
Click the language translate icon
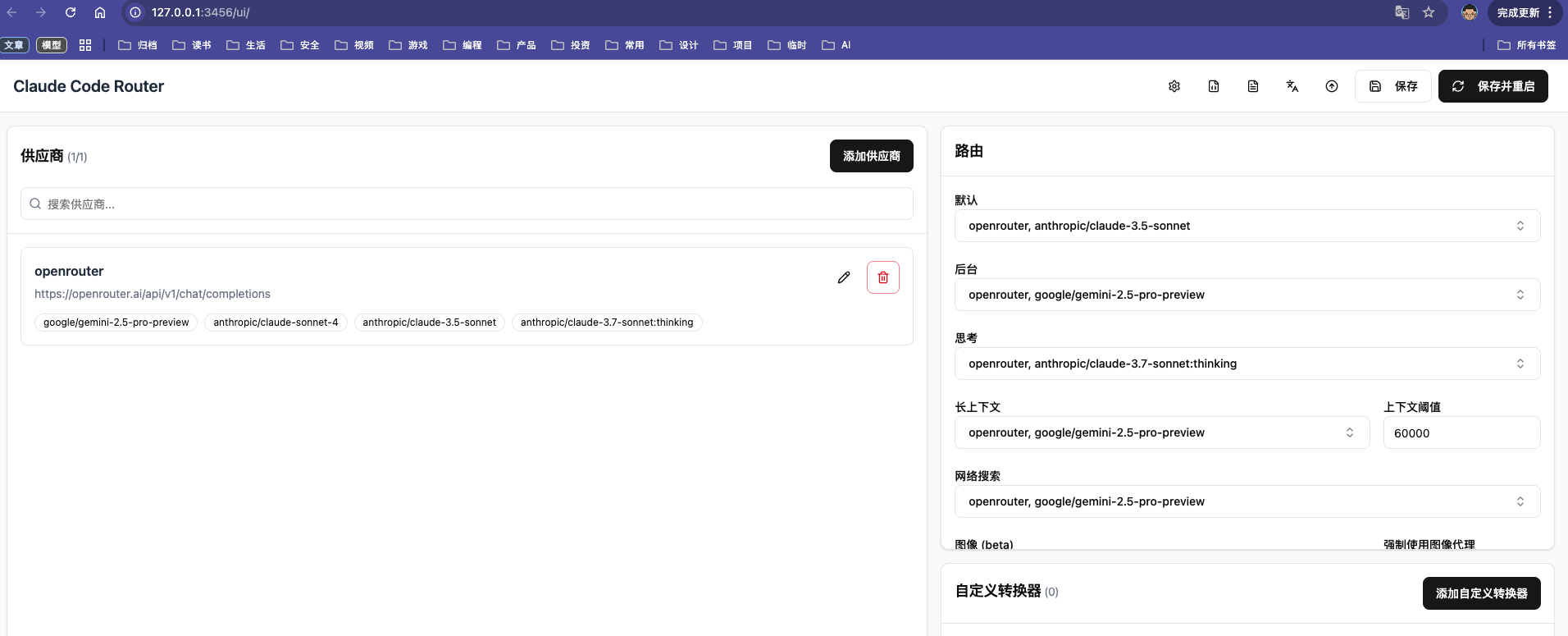click(x=1292, y=86)
